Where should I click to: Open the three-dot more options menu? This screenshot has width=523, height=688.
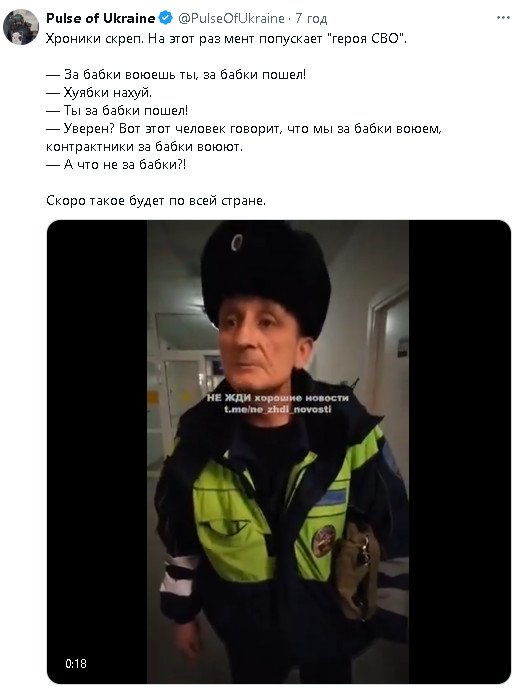coord(503,18)
